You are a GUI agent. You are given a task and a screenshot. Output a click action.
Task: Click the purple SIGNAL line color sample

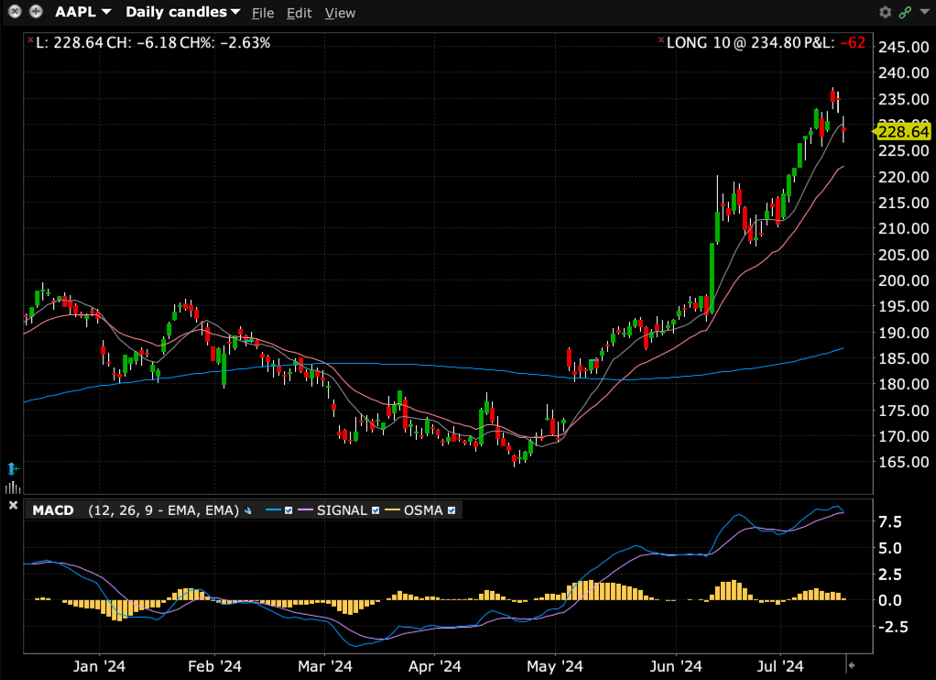(305, 510)
